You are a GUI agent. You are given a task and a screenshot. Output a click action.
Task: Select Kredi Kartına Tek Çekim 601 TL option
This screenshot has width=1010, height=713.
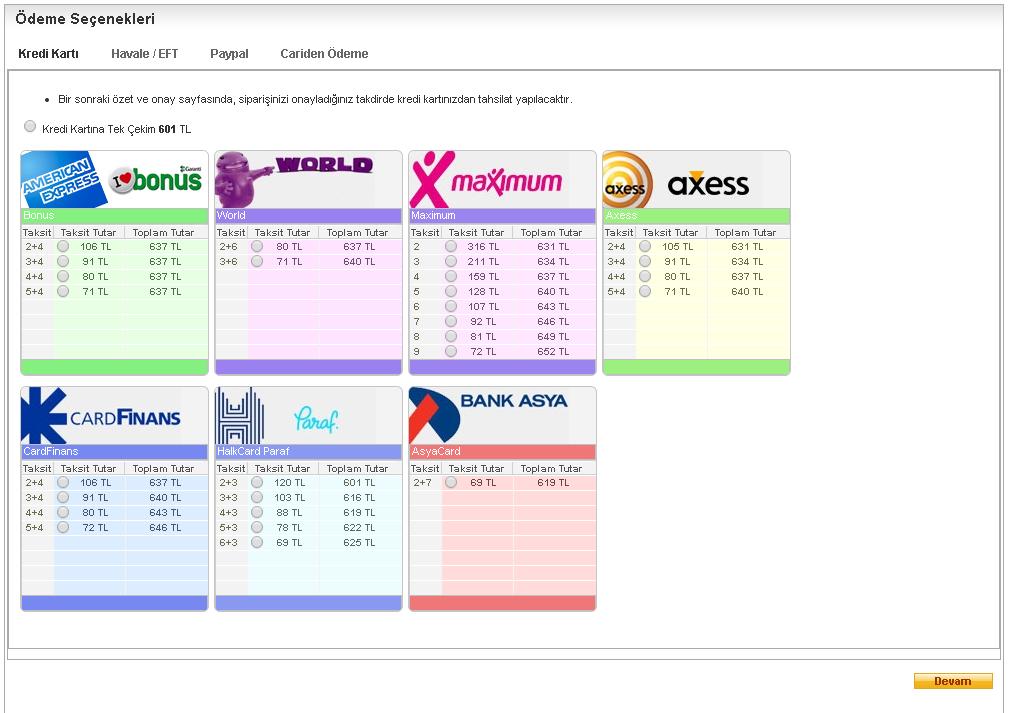30,126
